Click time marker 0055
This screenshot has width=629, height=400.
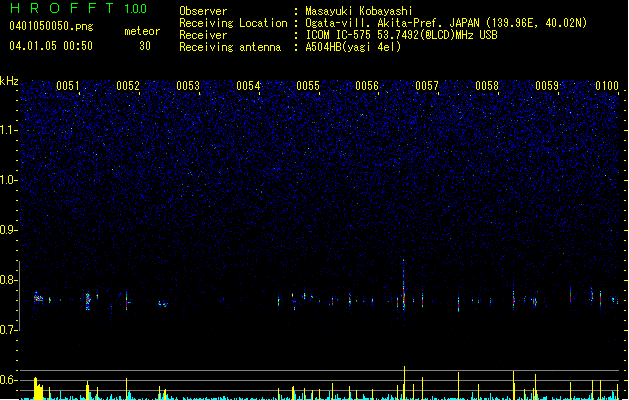308,86
